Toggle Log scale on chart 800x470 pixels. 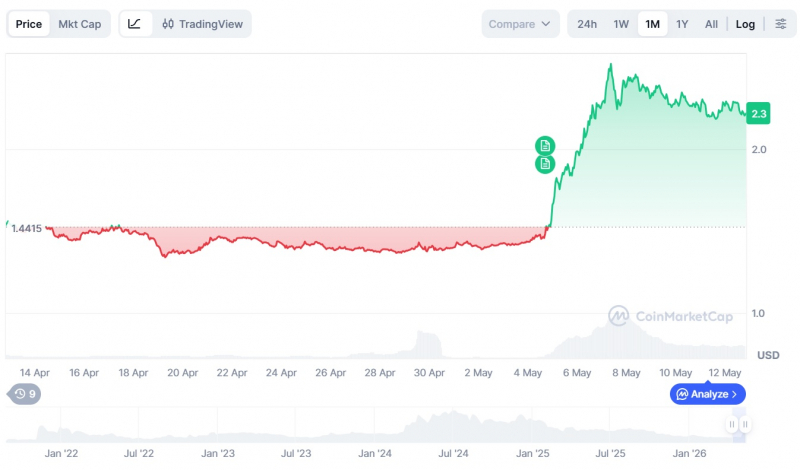[745, 24]
